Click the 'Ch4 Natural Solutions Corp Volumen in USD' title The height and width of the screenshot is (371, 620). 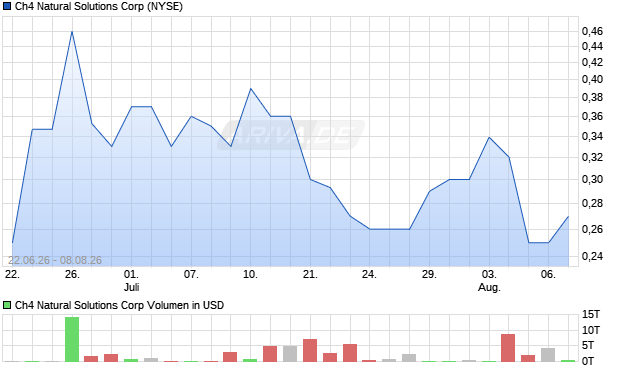tap(119, 305)
